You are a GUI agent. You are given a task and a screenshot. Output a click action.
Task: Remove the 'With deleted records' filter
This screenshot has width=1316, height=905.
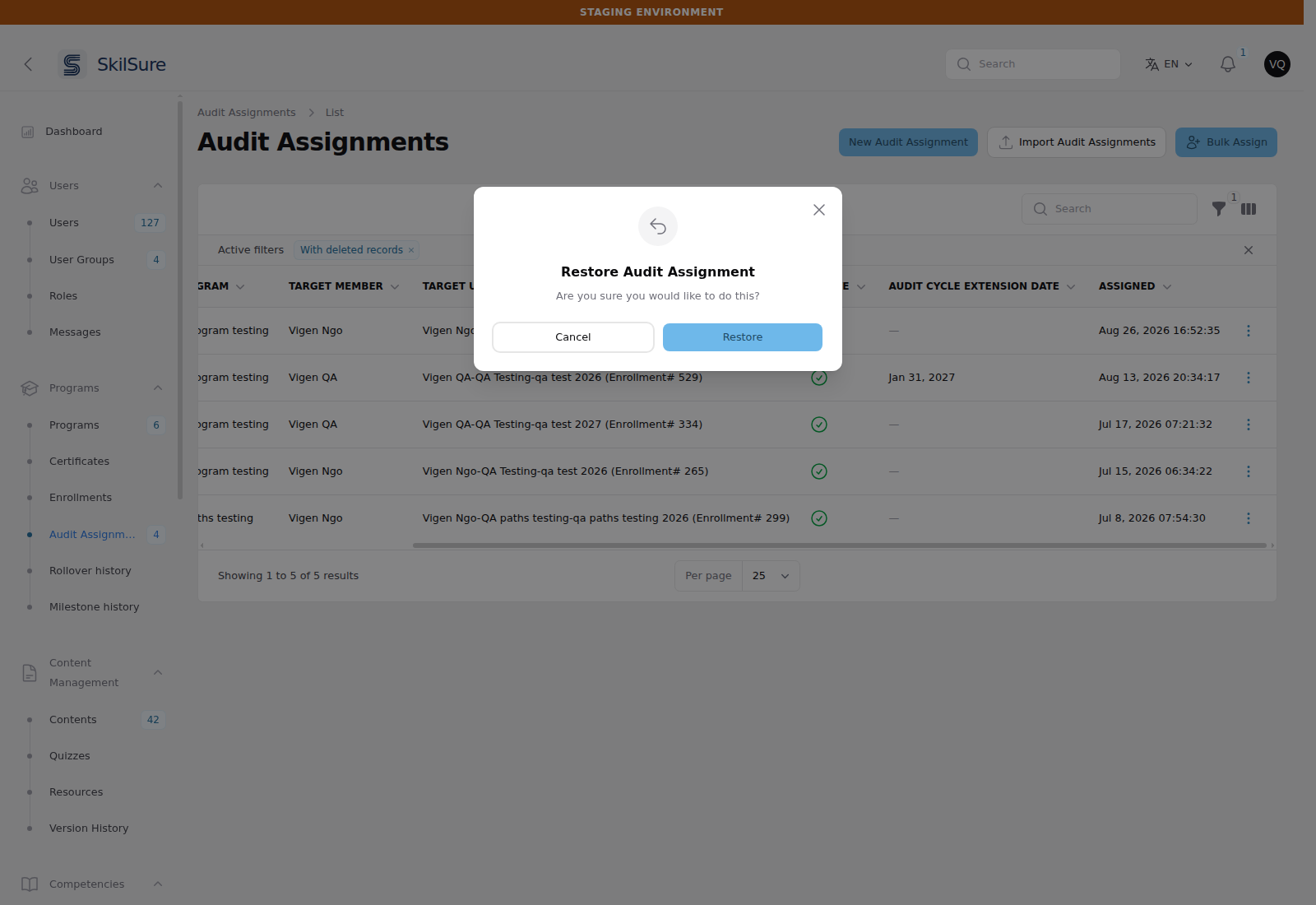pos(411,250)
